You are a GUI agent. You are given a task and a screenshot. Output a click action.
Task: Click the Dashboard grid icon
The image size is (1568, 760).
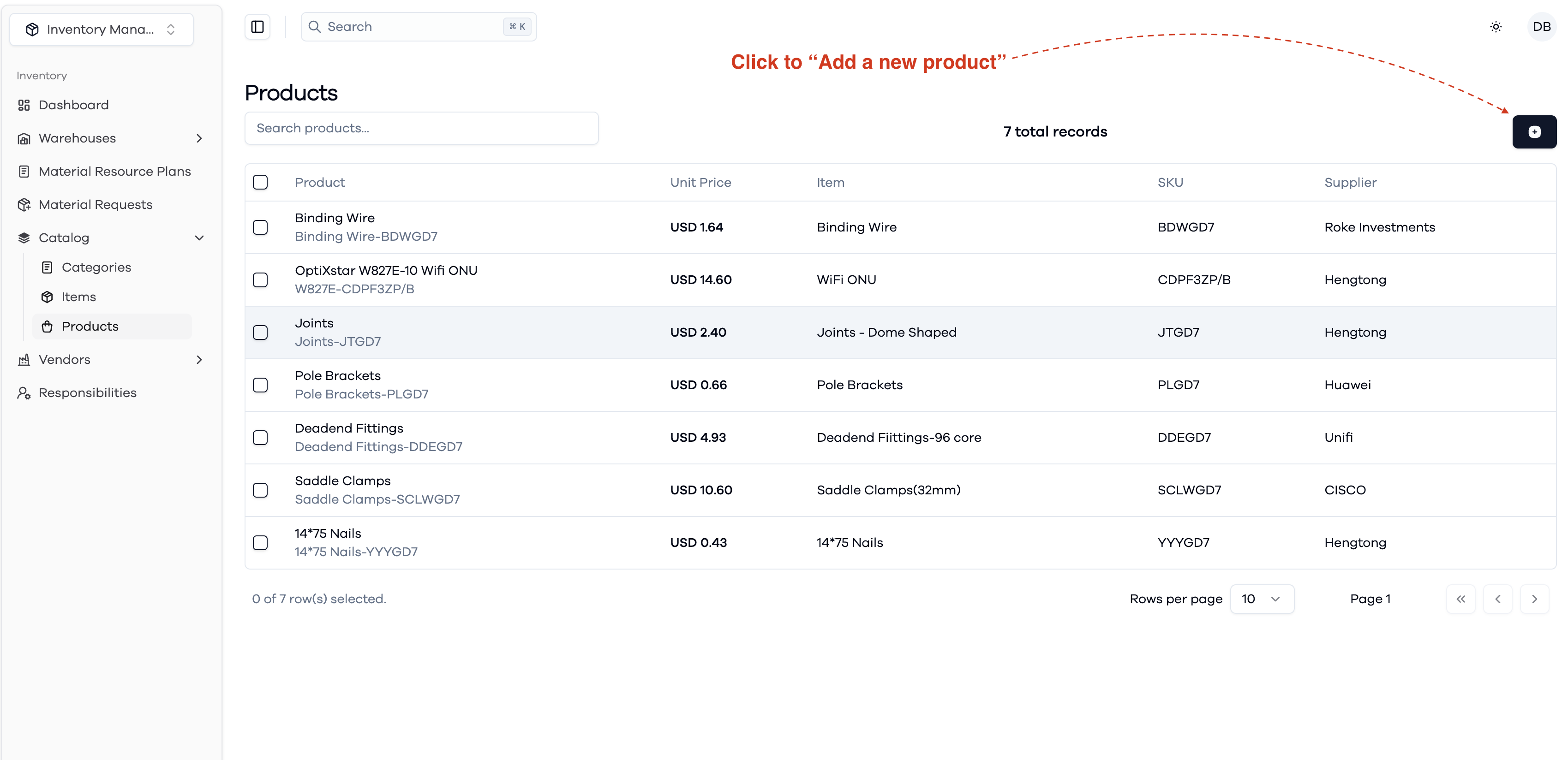point(24,105)
